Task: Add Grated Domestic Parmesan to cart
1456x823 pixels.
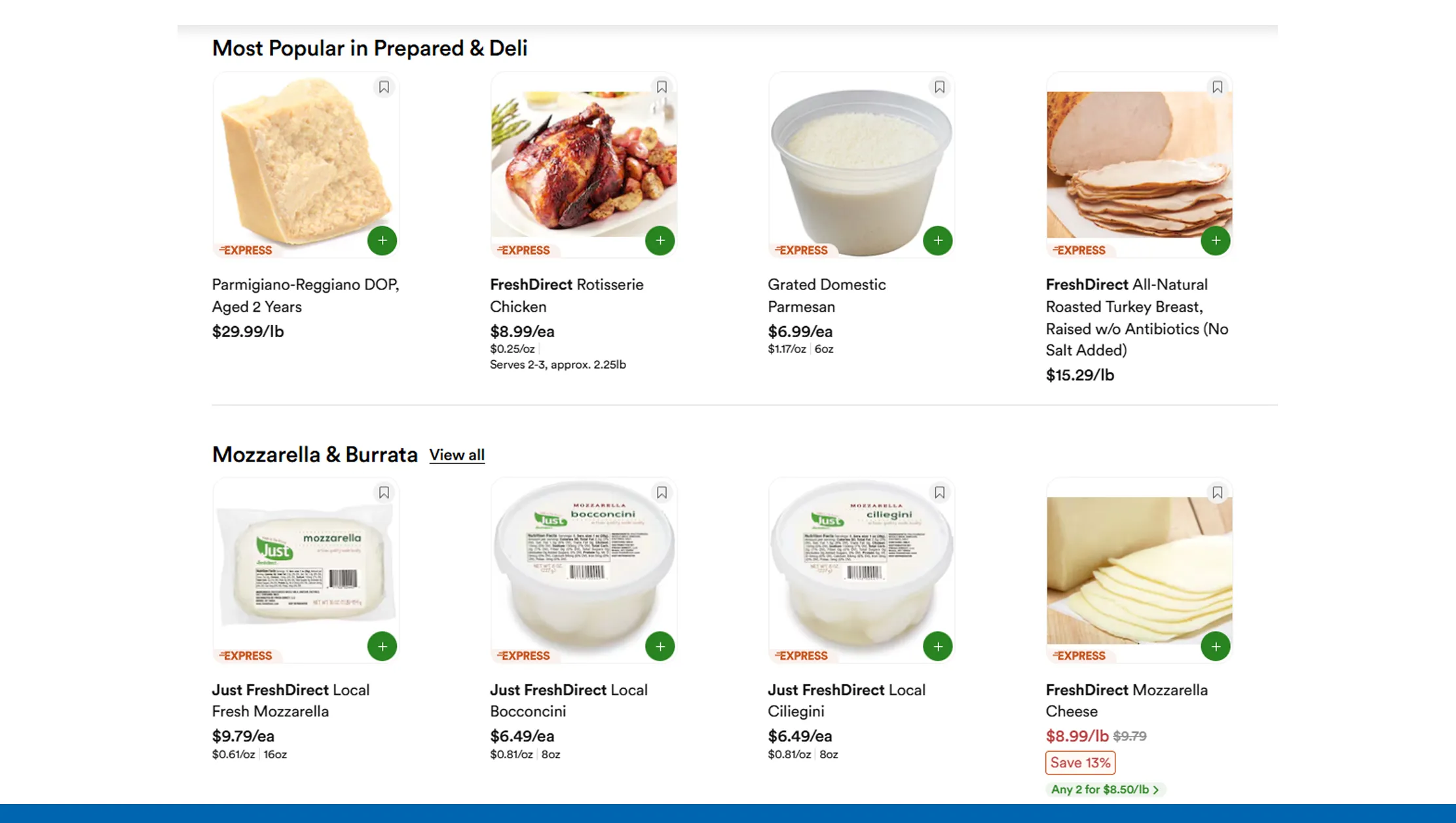Action: click(x=938, y=240)
